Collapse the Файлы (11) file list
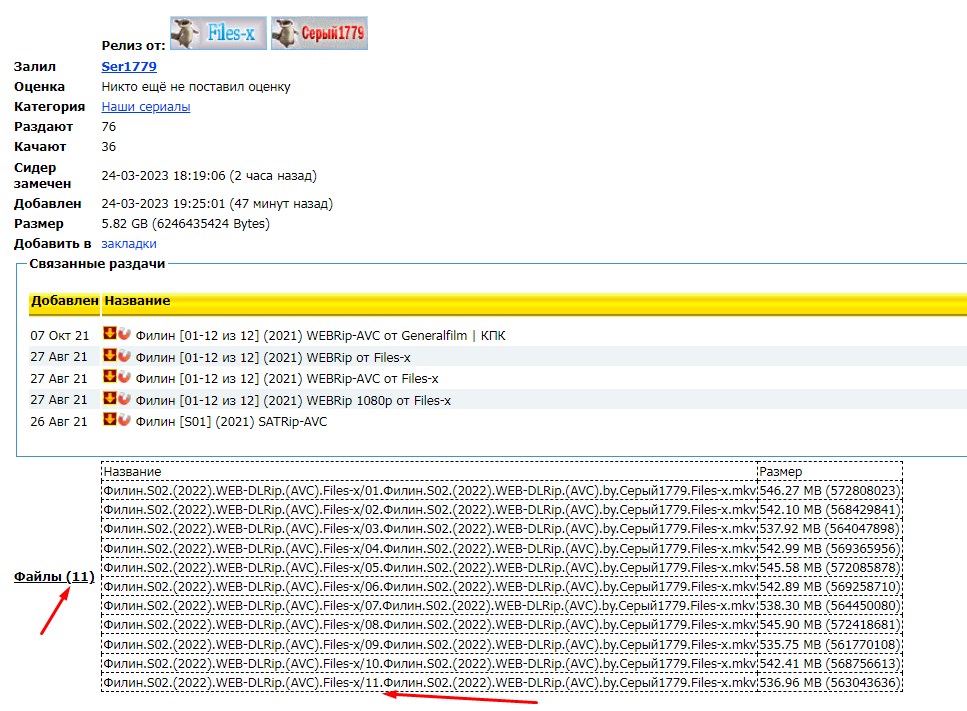This screenshot has height=711, width=967. coord(54,577)
